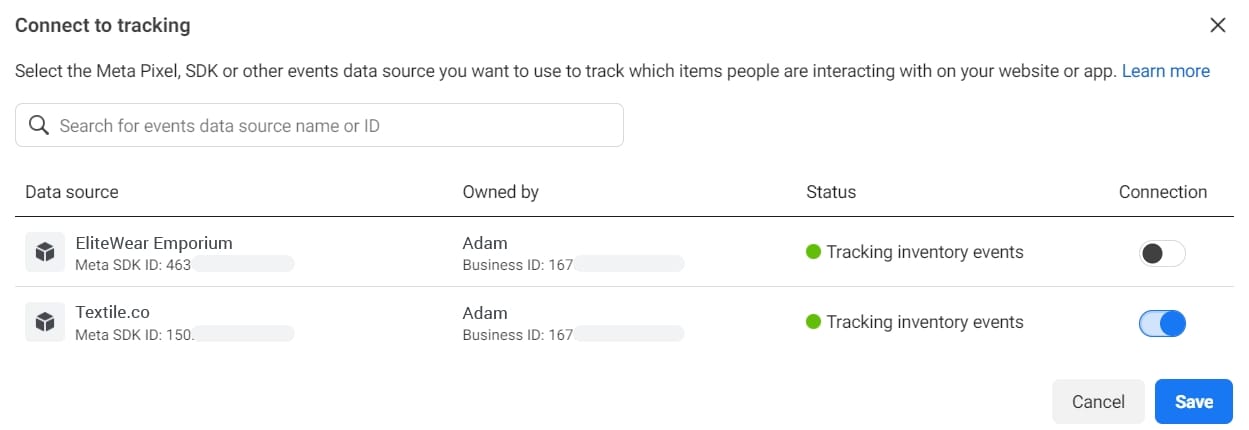Click green status dot for EliteWear Emporium

[x=813, y=252]
